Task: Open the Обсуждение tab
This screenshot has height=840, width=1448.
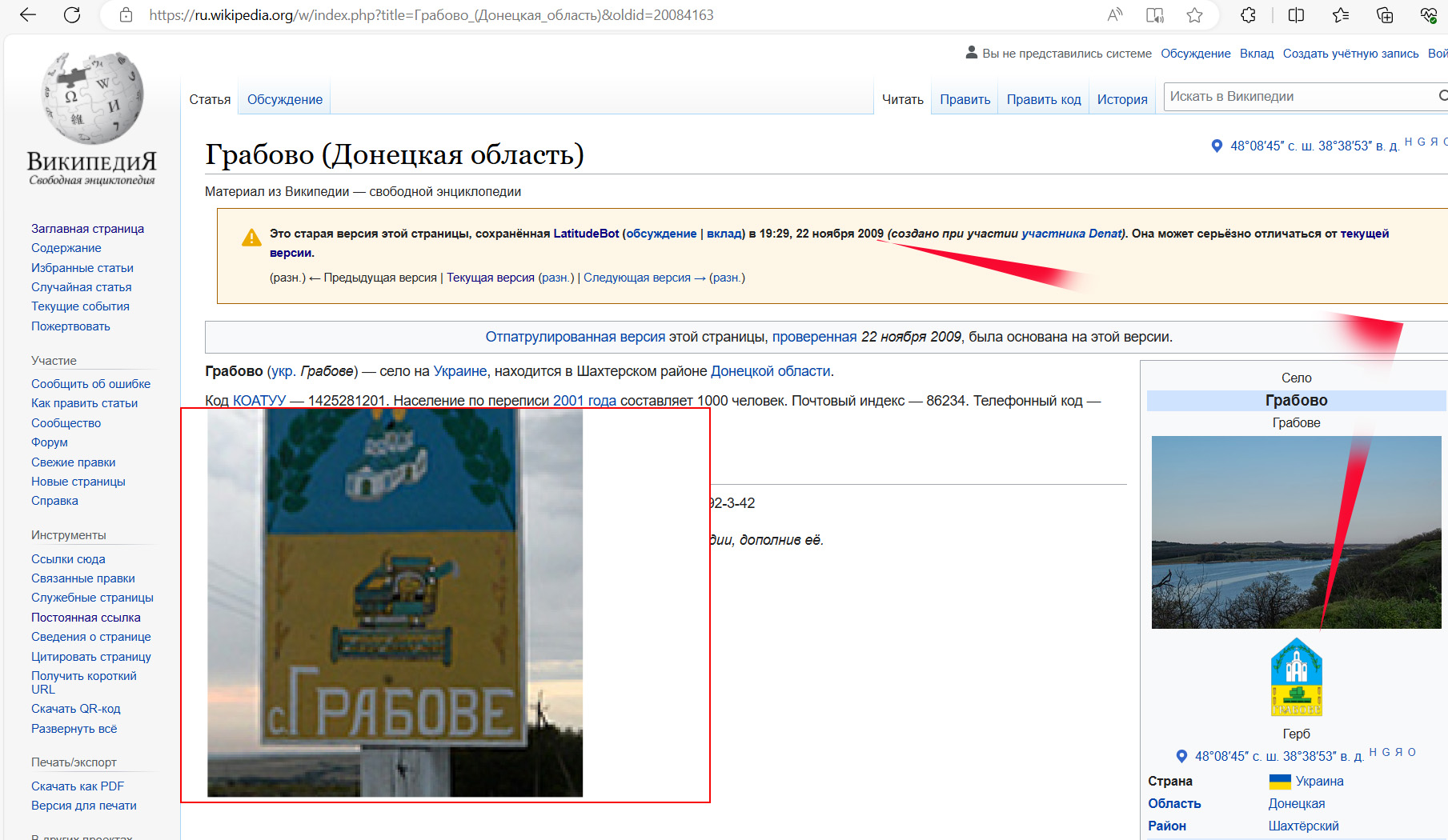Action: click(285, 99)
